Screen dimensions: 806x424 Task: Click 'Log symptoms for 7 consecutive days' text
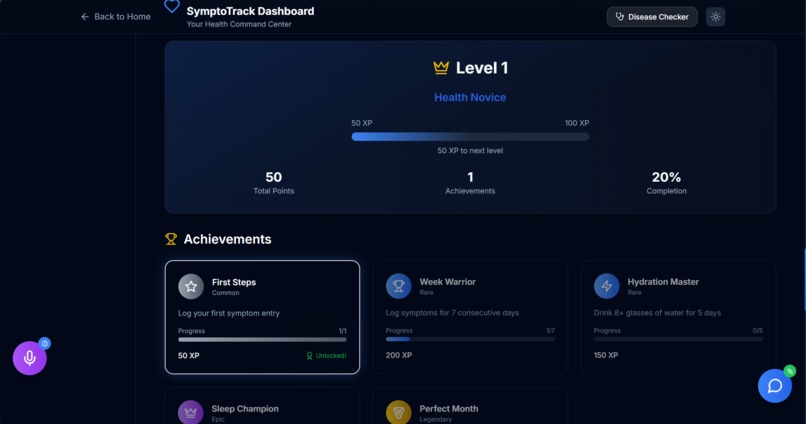(452, 312)
